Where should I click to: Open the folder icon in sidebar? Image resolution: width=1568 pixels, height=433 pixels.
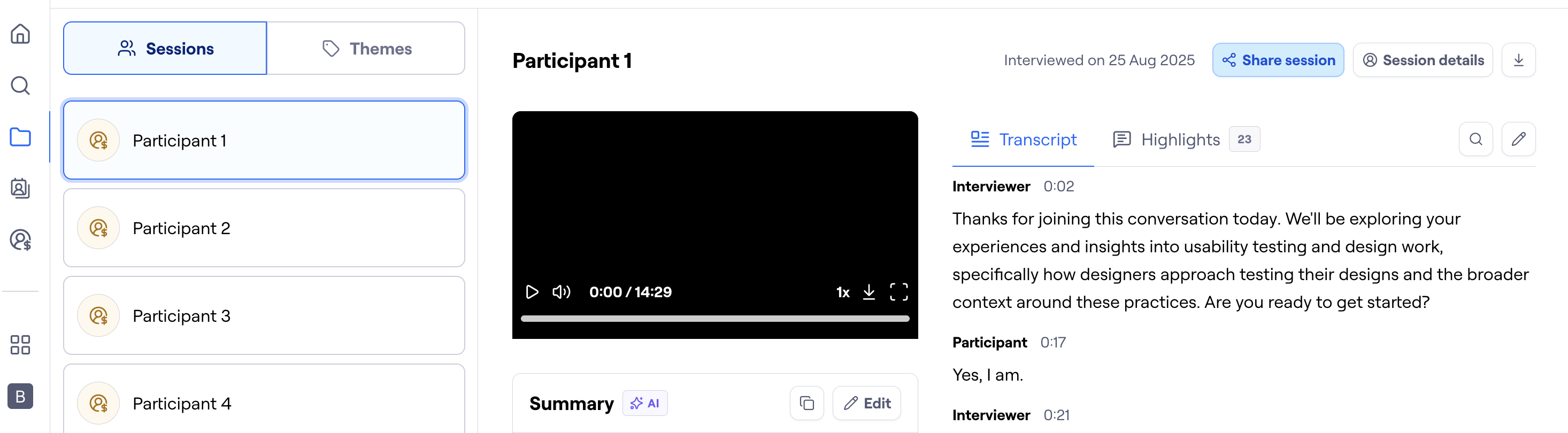20,137
